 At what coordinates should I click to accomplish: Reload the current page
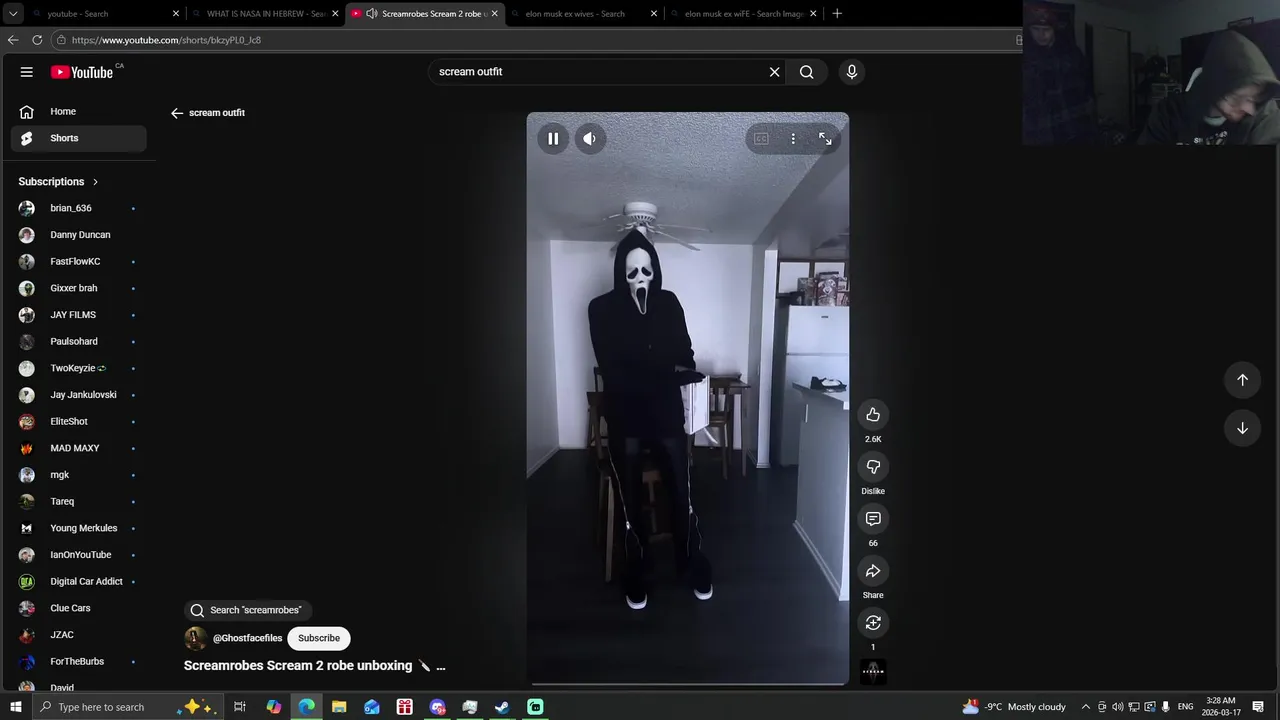pos(37,40)
